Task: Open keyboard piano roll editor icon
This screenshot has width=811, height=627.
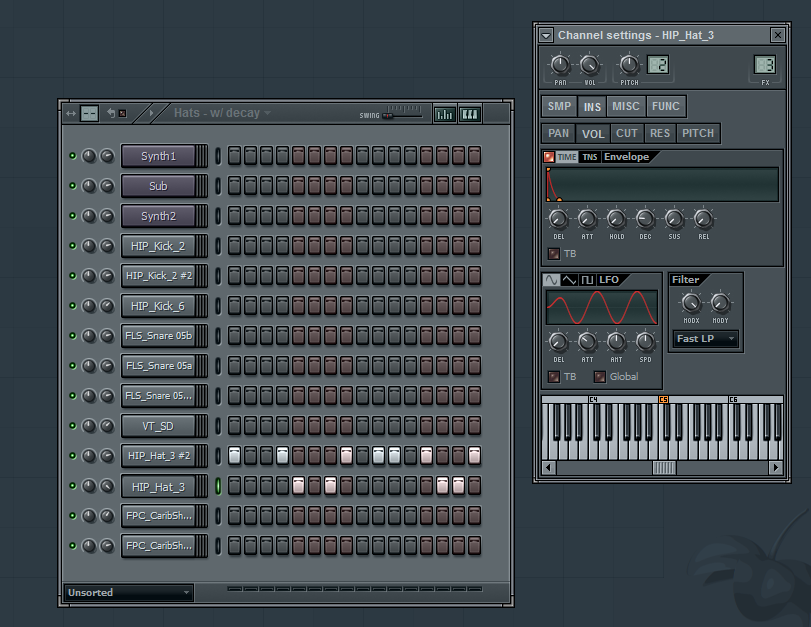Action: [470, 114]
